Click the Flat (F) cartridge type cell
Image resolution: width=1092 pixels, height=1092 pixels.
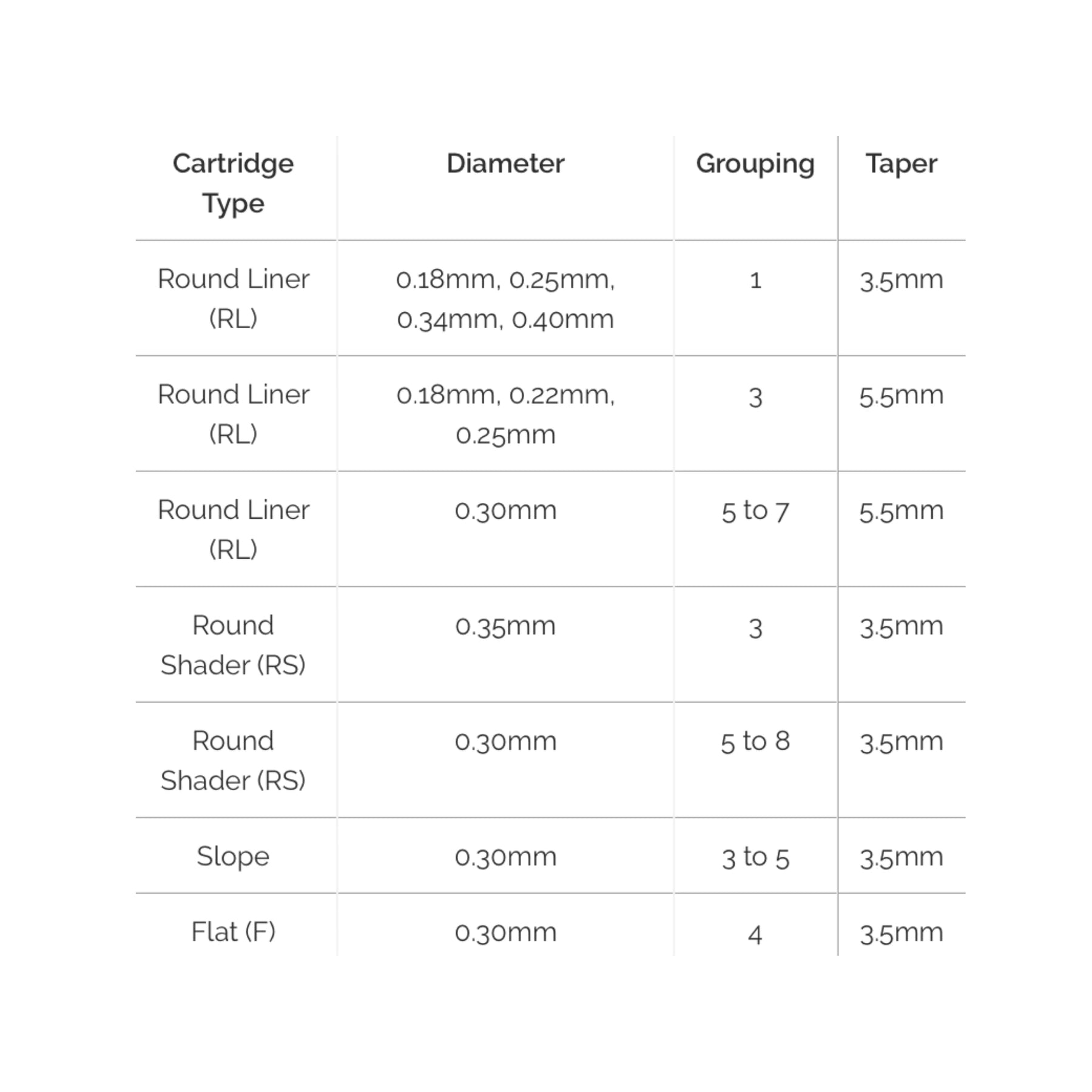(233, 932)
